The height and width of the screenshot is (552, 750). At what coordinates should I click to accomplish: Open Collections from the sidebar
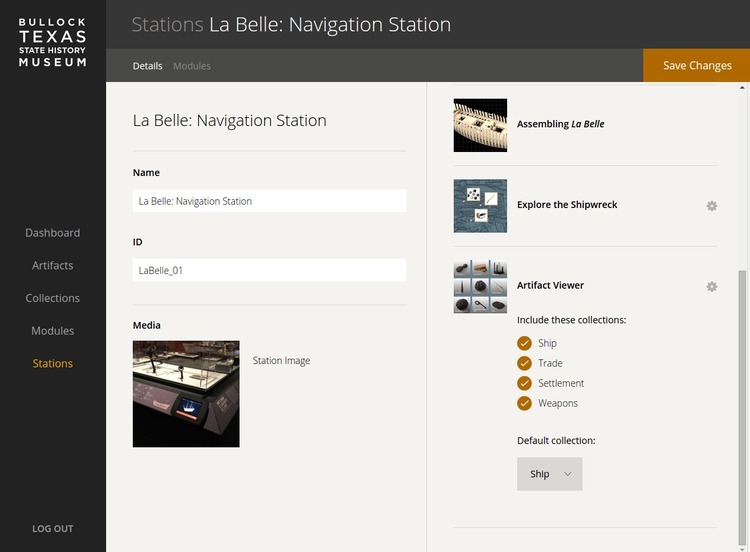tap(53, 298)
